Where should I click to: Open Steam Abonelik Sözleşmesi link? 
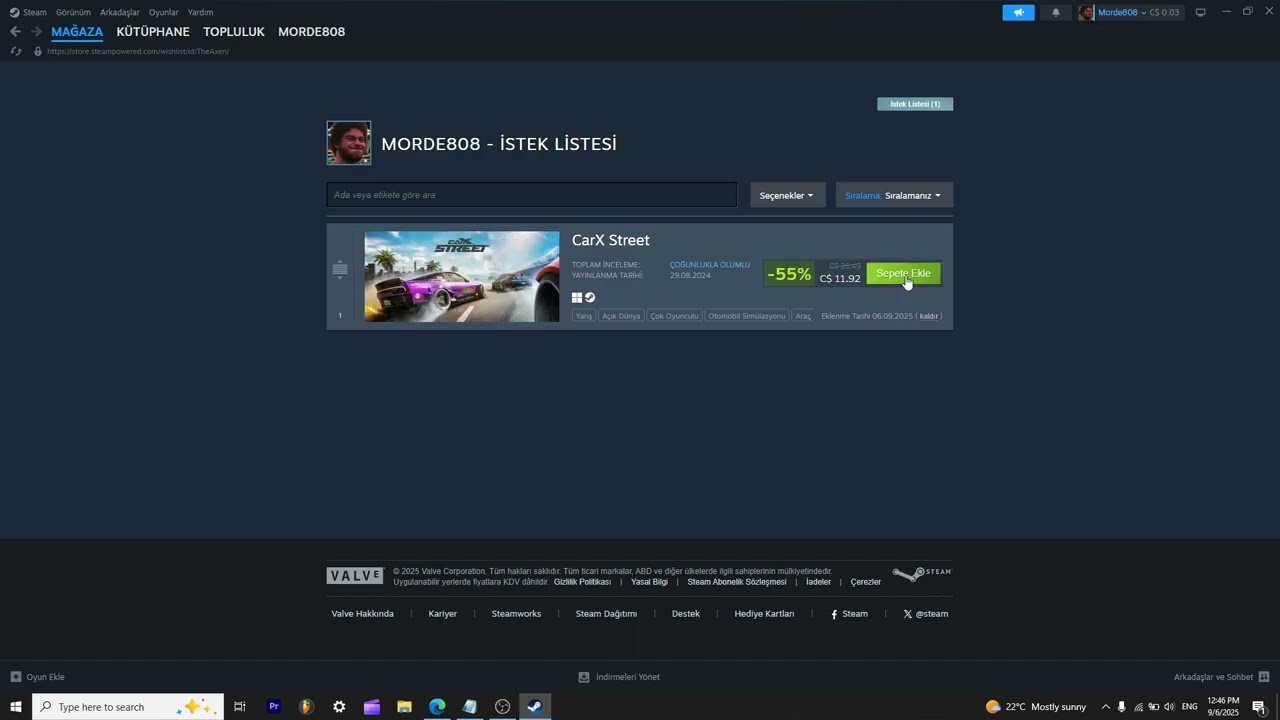point(737,582)
